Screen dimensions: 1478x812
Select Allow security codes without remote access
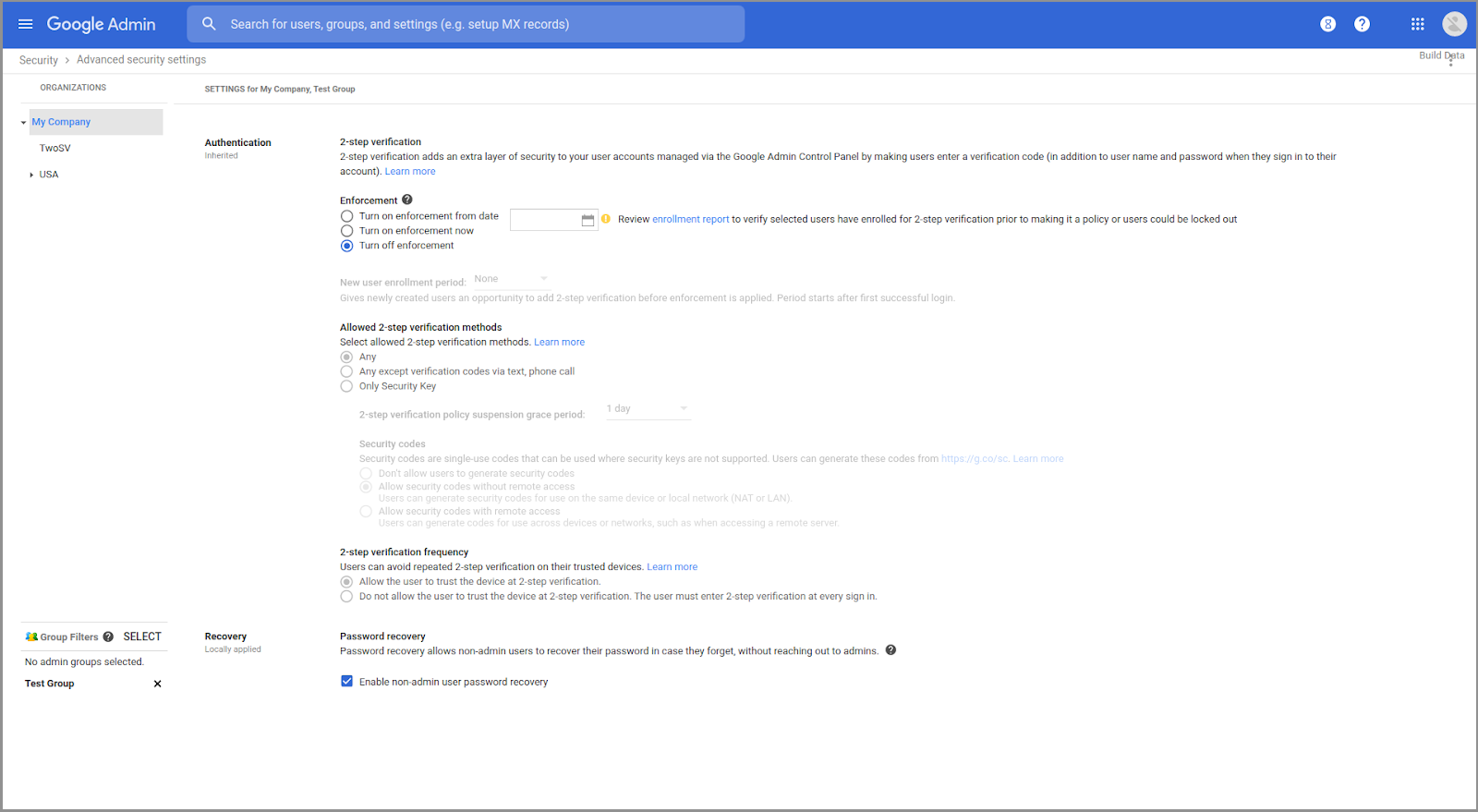tap(366, 486)
